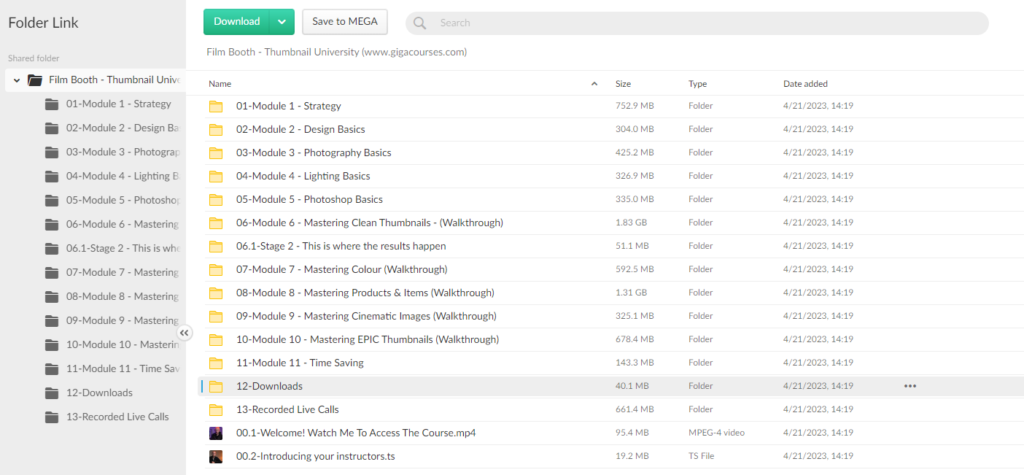The width and height of the screenshot is (1024, 475).
Task: Click Save to MEGA button
Action: pyautogui.click(x=344, y=22)
